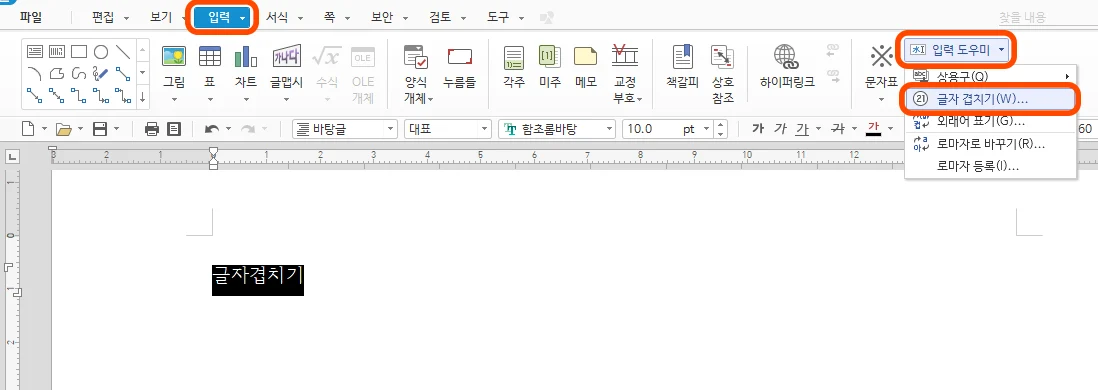Screen dimensions: 1098x390
Task: Click the save disk icon
Action: coord(100,129)
